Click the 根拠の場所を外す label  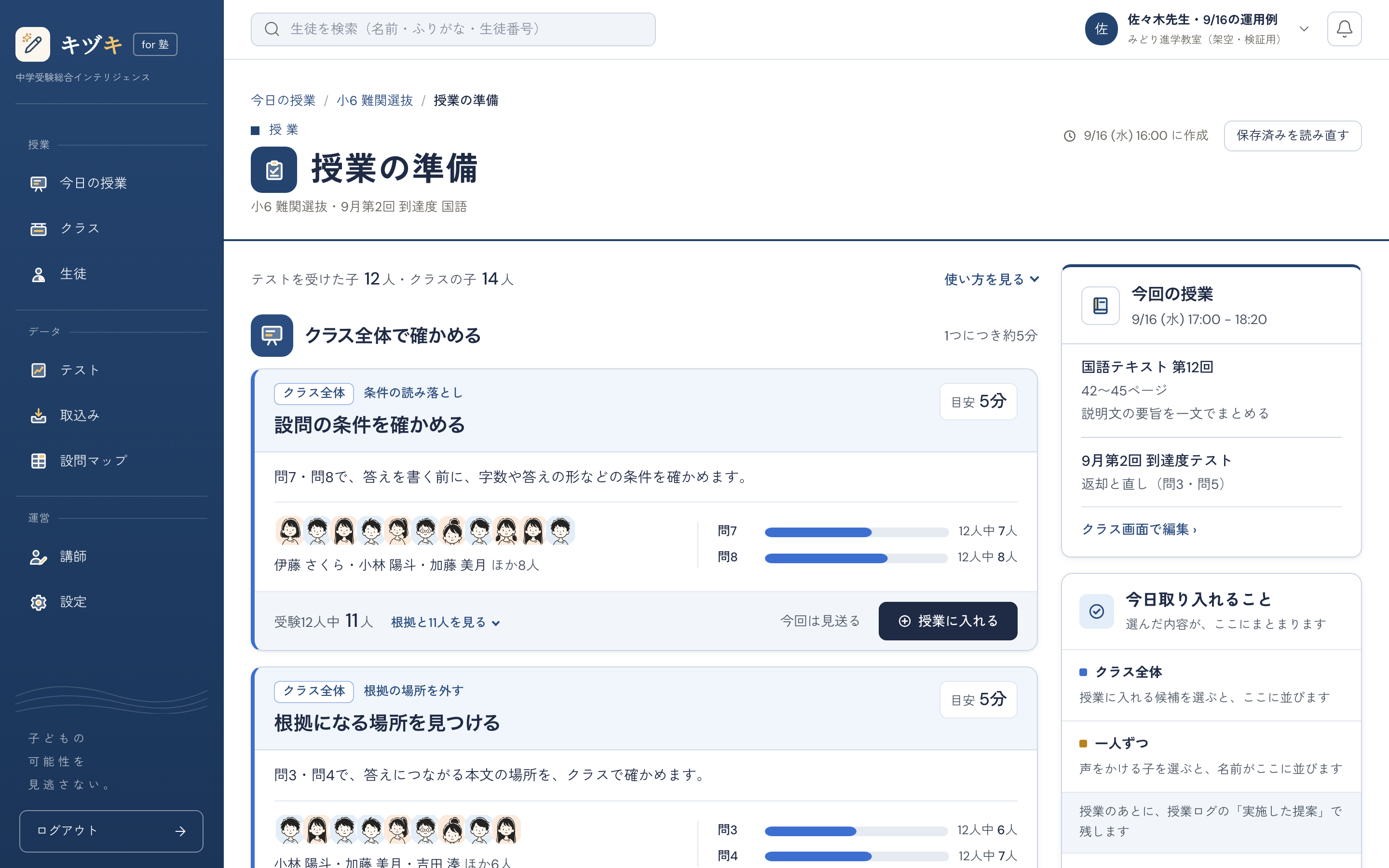pyautogui.click(x=413, y=691)
